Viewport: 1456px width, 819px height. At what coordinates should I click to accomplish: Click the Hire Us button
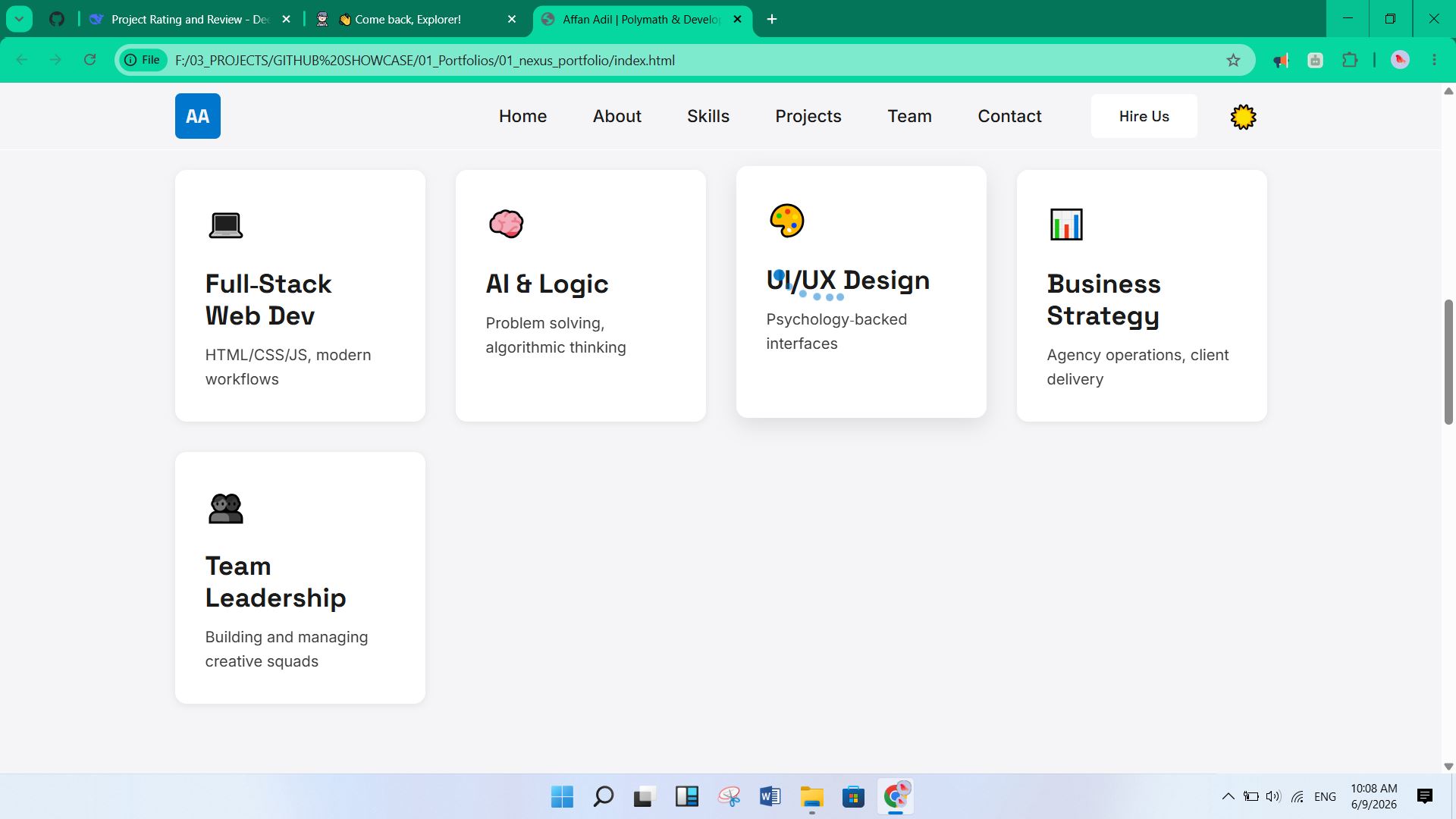pos(1144,116)
